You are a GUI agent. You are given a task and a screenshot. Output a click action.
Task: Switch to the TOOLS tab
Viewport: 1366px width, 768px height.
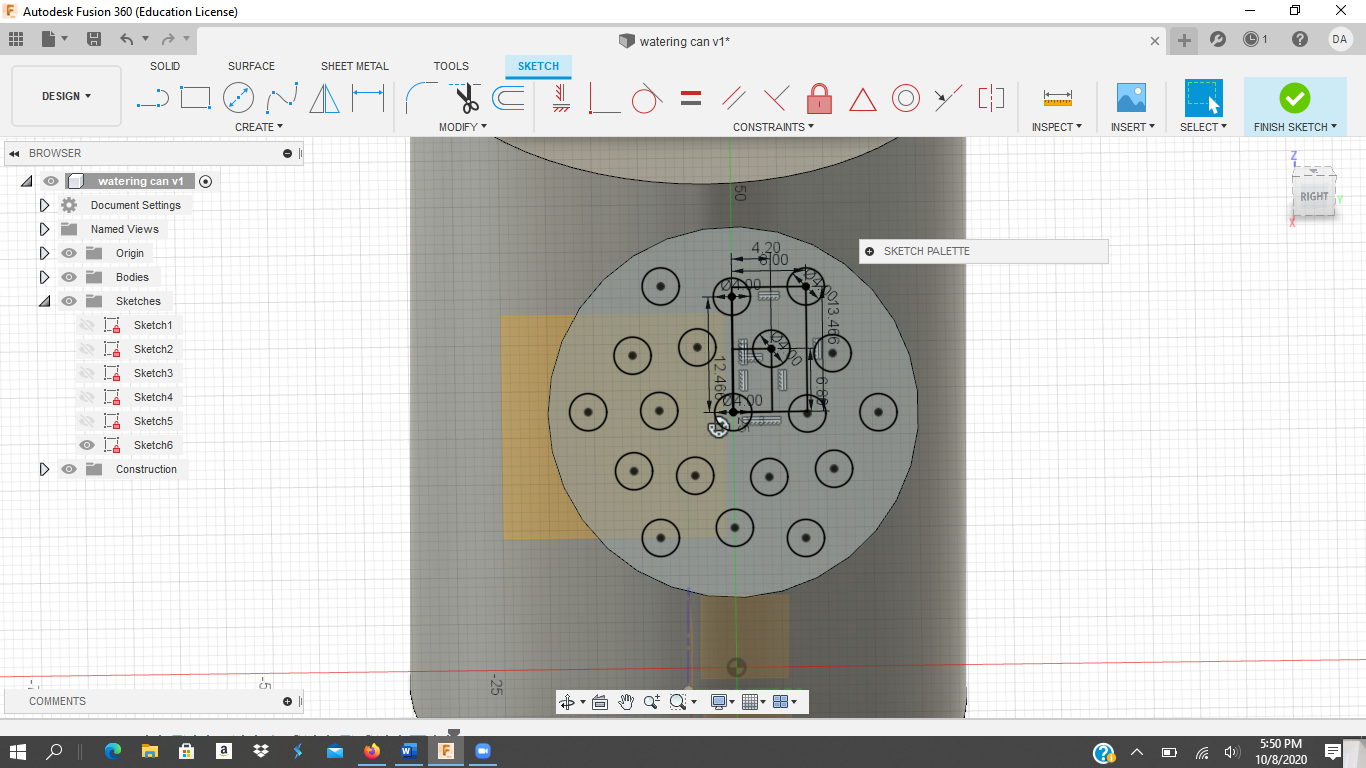tap(451, 66)
